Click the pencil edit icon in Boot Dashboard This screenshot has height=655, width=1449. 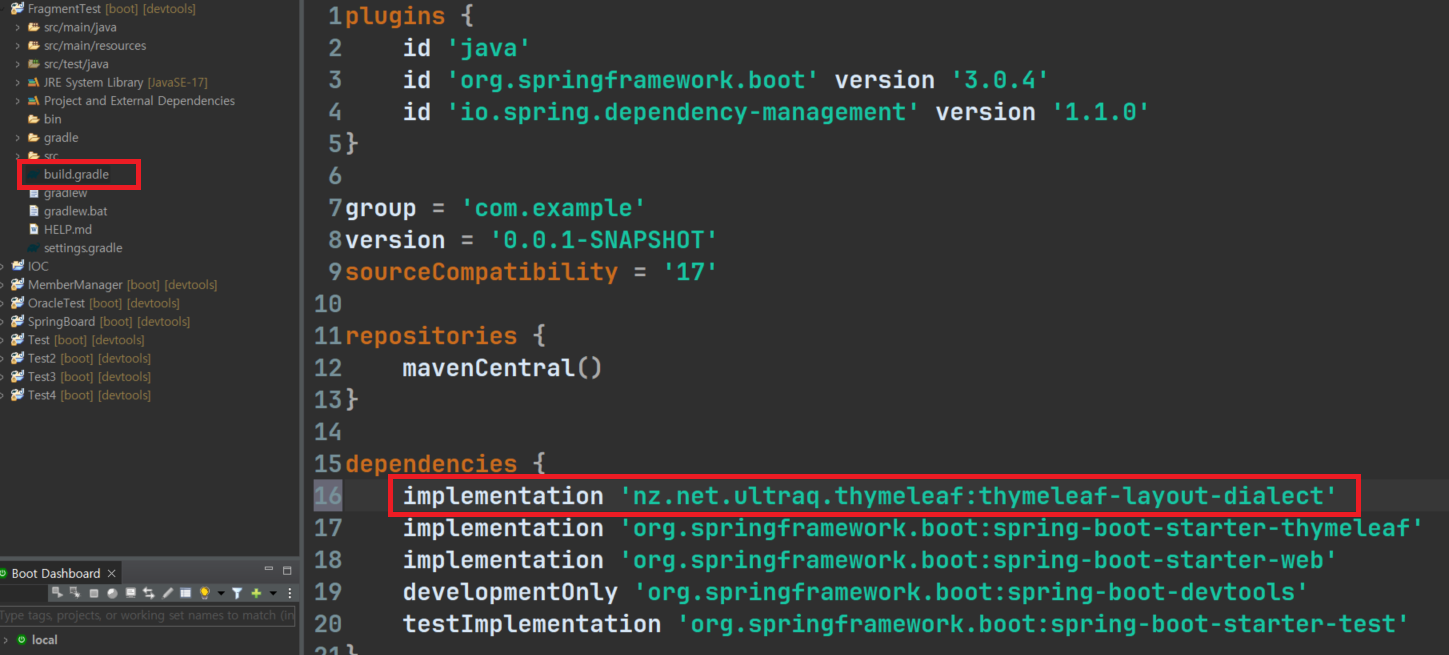coord(167,593)
